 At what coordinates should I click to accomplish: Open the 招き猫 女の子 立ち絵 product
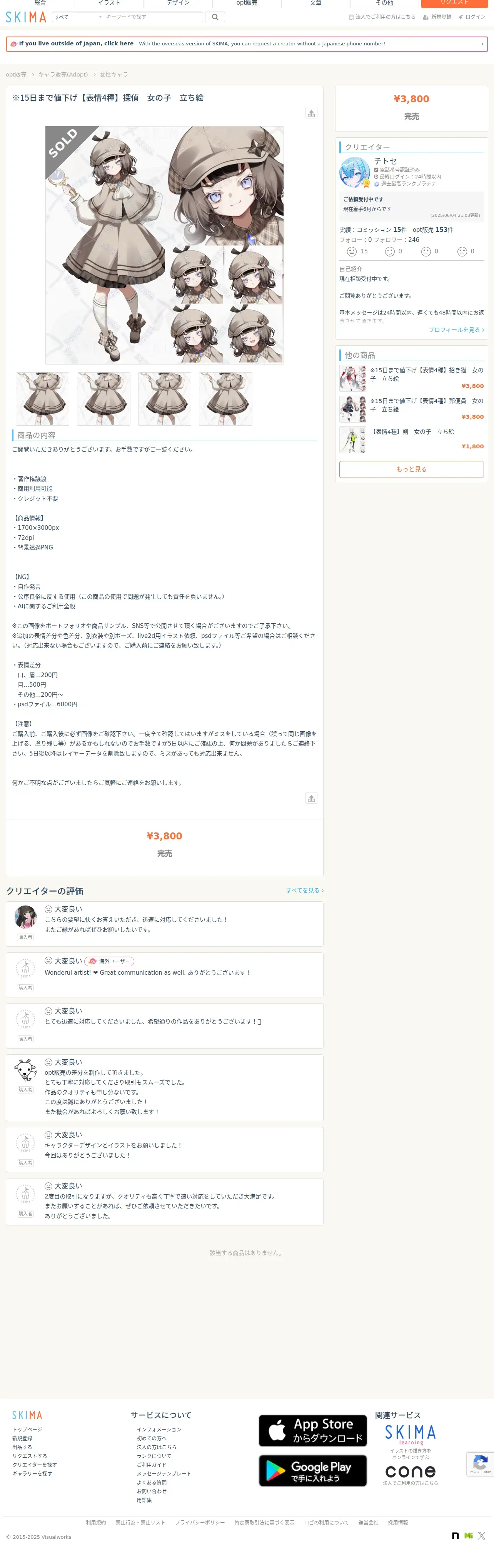[426, 375]
